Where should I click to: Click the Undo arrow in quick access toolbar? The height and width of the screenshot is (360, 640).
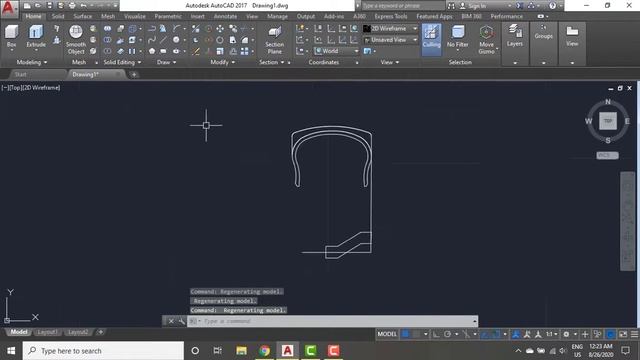(83, 6)
